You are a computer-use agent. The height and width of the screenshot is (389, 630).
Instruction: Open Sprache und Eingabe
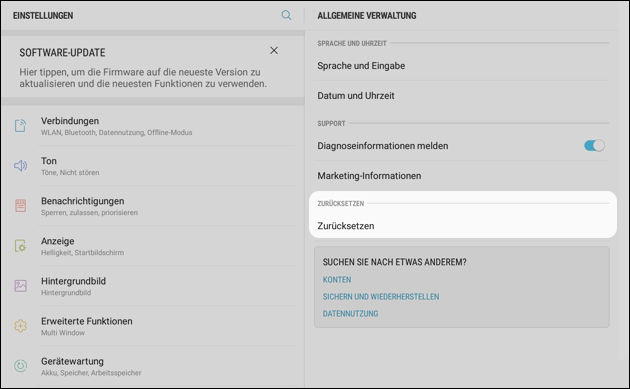(x=462, y=66)
